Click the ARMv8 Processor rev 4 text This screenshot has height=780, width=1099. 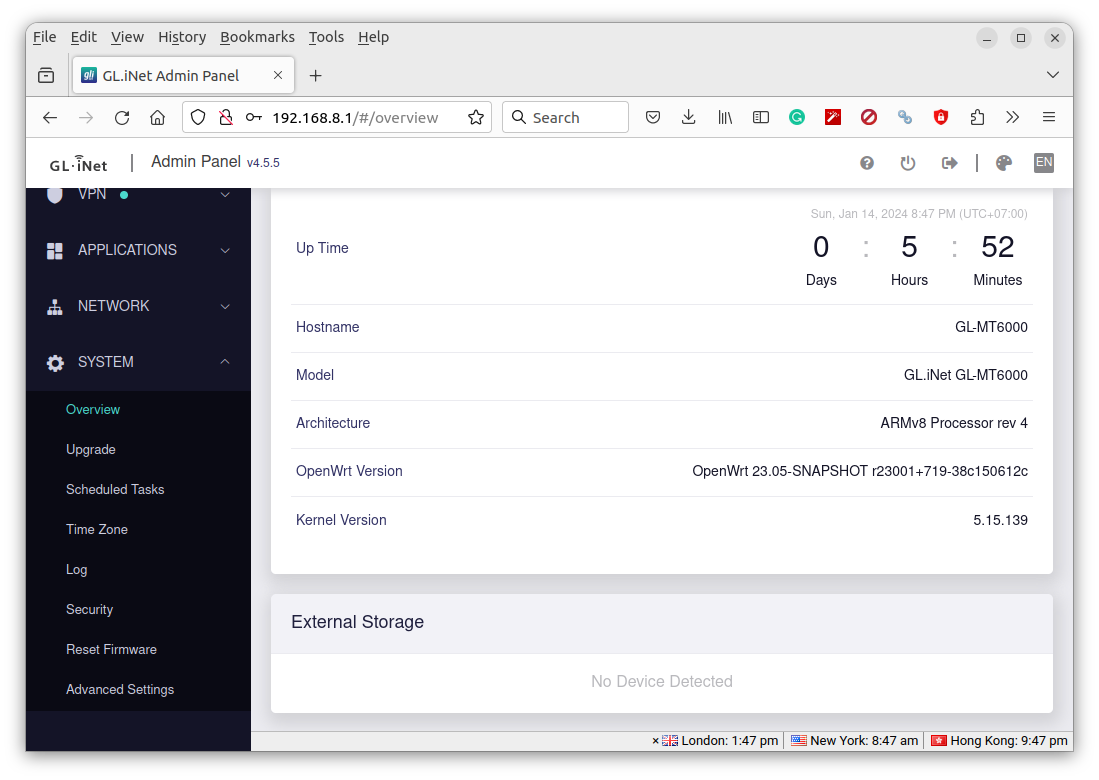pyautogui.click(x=954, y=423)
